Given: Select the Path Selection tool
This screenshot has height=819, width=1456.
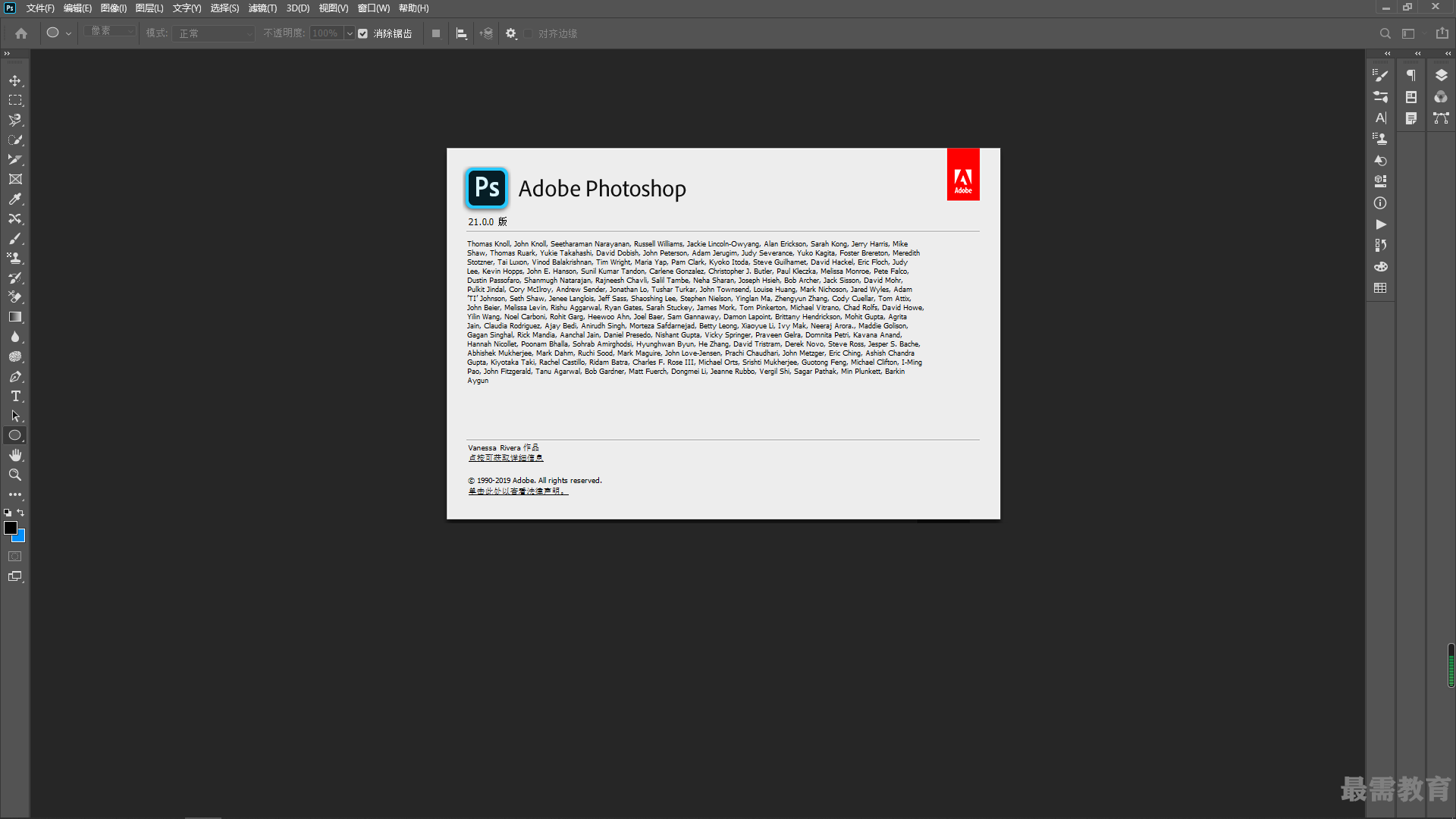Looking at the screenshot, I should [x=15, y=416].
